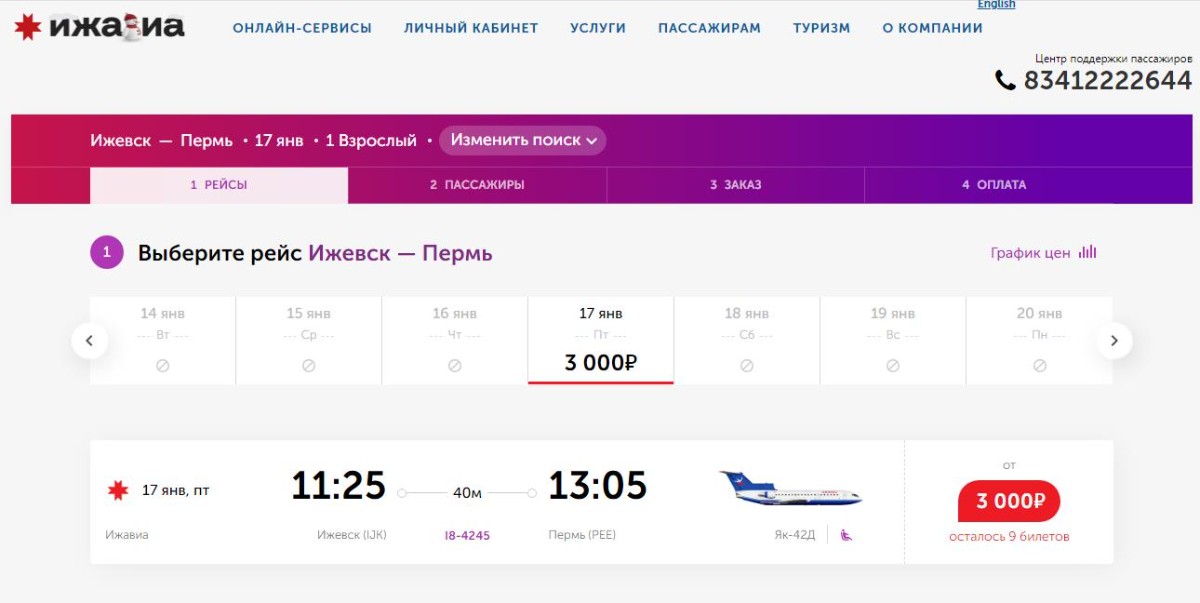Screen dimensions: 1200x603
Task: Switch language to English
Action: [x=996, y=5]
